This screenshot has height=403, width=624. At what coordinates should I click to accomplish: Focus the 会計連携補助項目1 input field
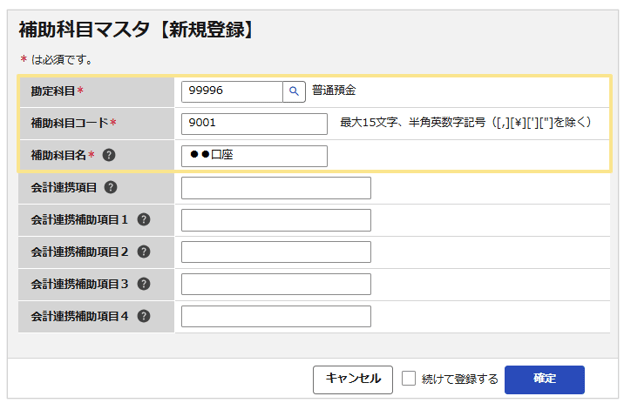click(276, 220)
